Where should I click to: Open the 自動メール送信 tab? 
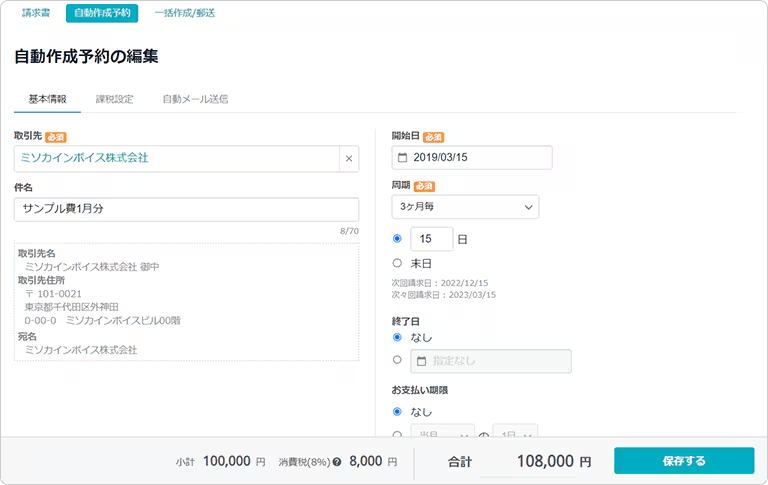(195, 99)
